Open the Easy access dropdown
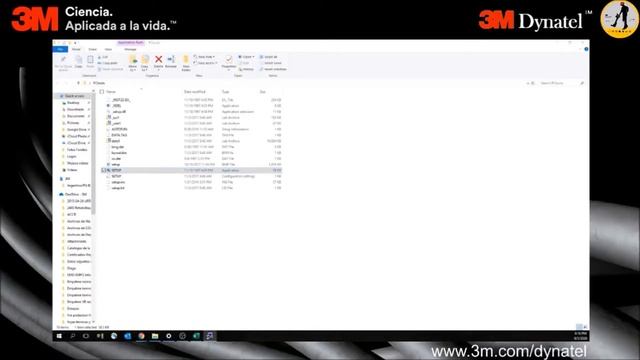Viewport: 640px width, 360px height. click(x=205, y=63)
